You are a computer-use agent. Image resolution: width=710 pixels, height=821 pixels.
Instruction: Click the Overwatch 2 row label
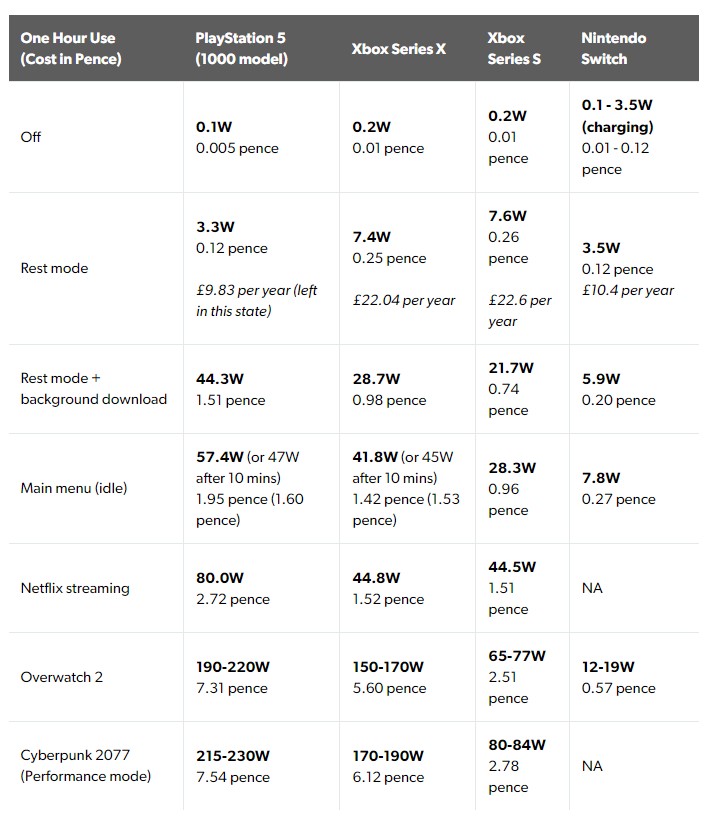tap(62, 677)
